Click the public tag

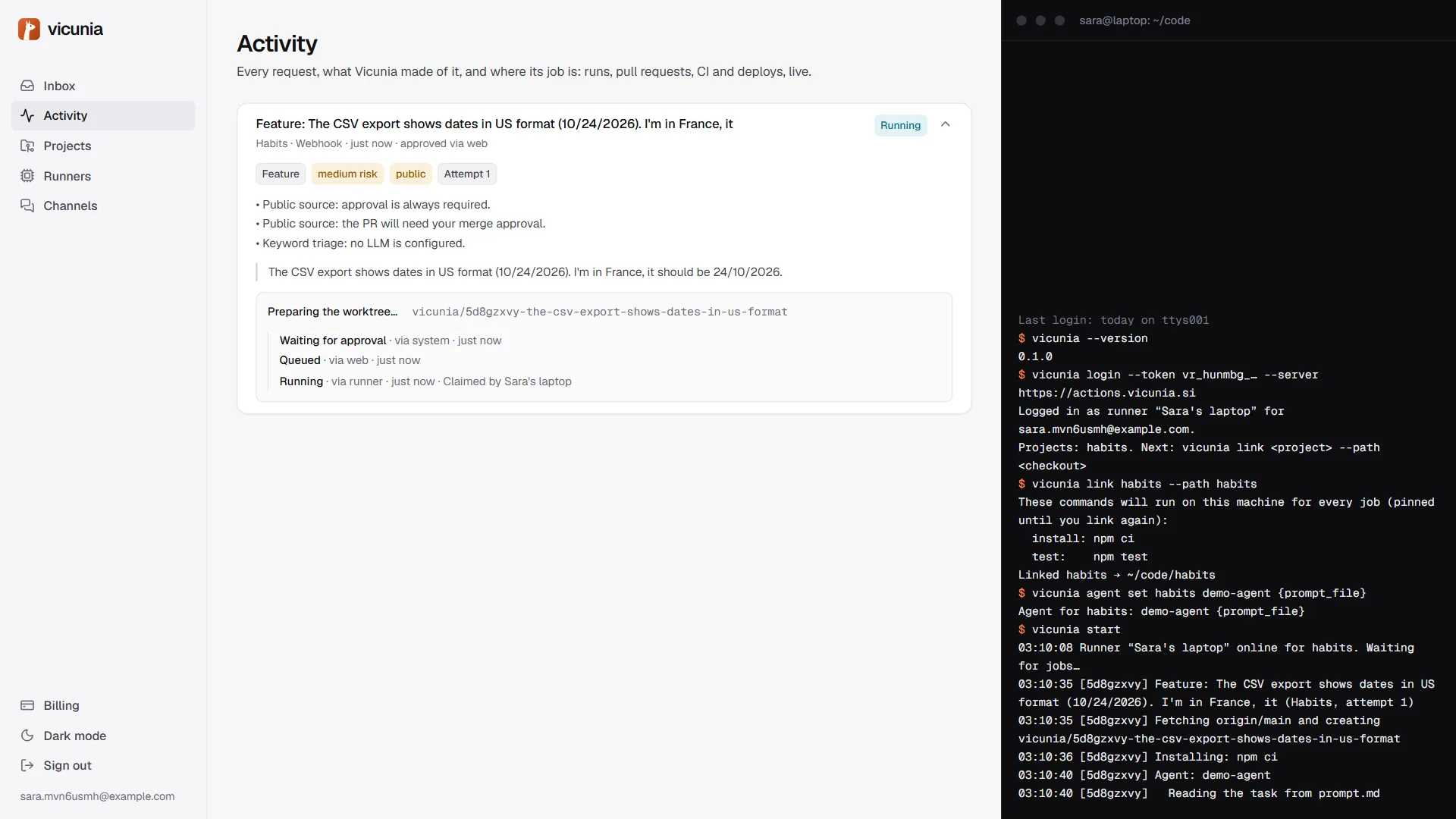pos(410,174)
